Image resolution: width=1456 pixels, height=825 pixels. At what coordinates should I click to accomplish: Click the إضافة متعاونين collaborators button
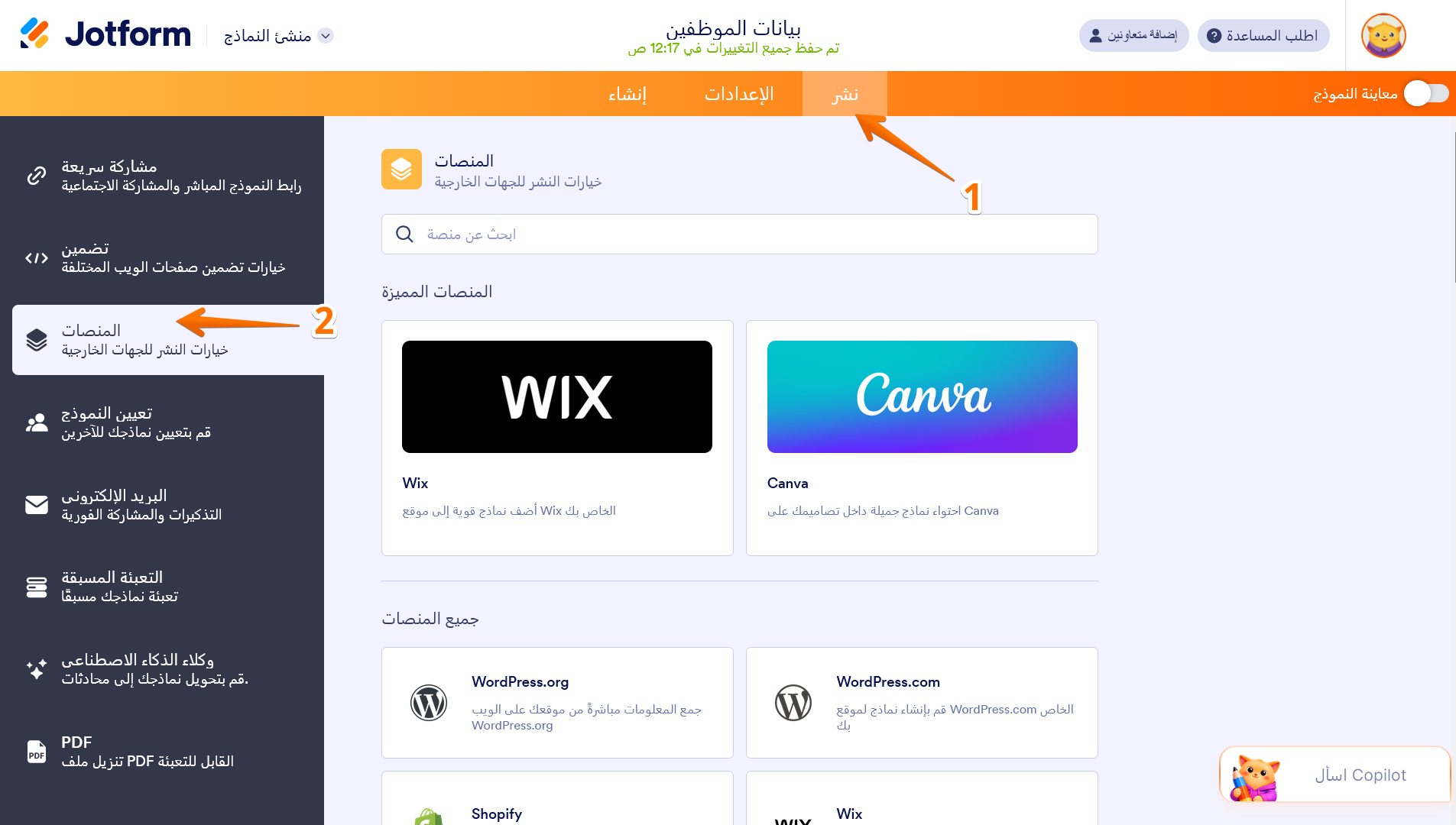coord(1133,36)
